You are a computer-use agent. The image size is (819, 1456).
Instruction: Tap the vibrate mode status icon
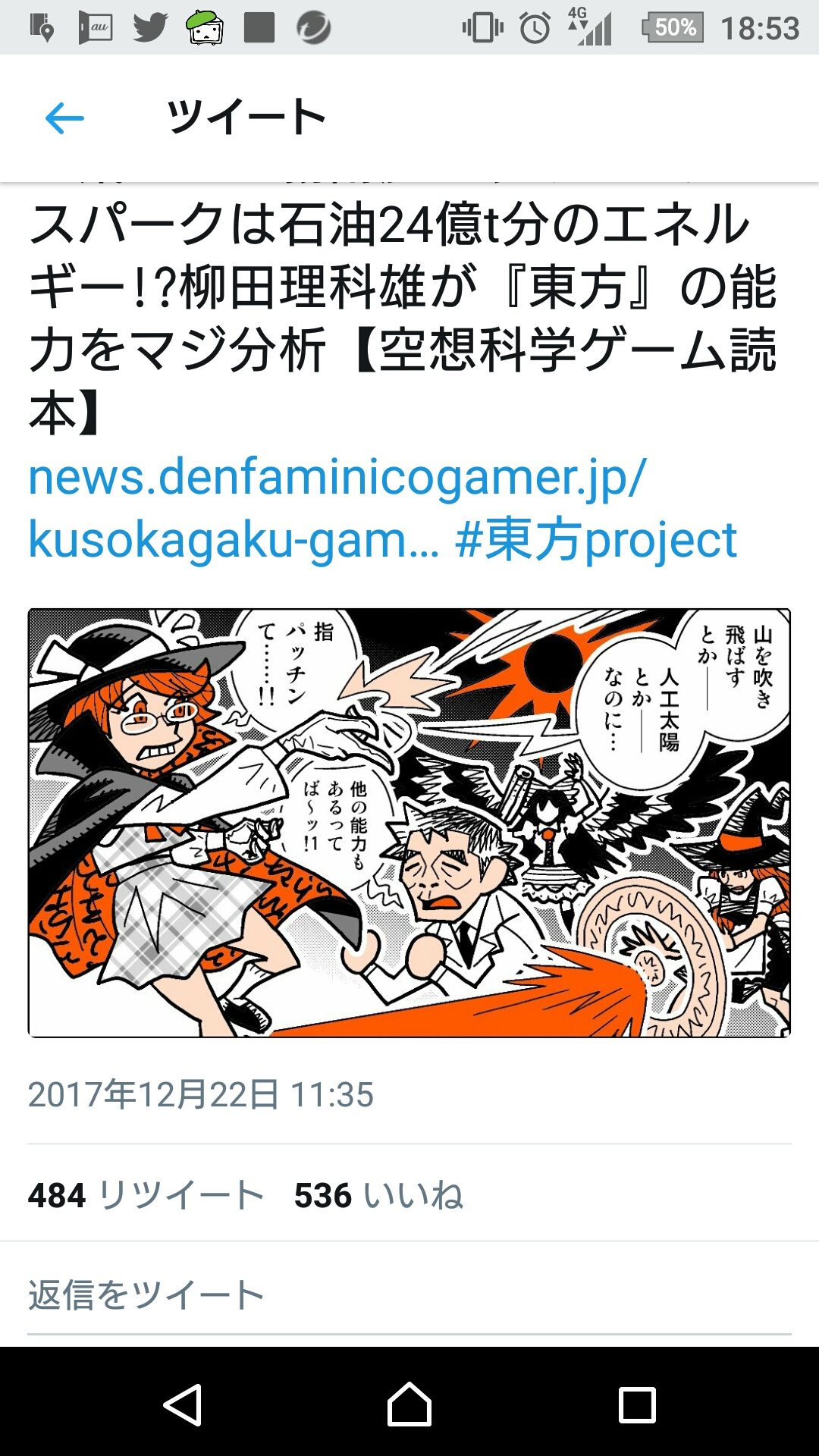click(482, 28)
